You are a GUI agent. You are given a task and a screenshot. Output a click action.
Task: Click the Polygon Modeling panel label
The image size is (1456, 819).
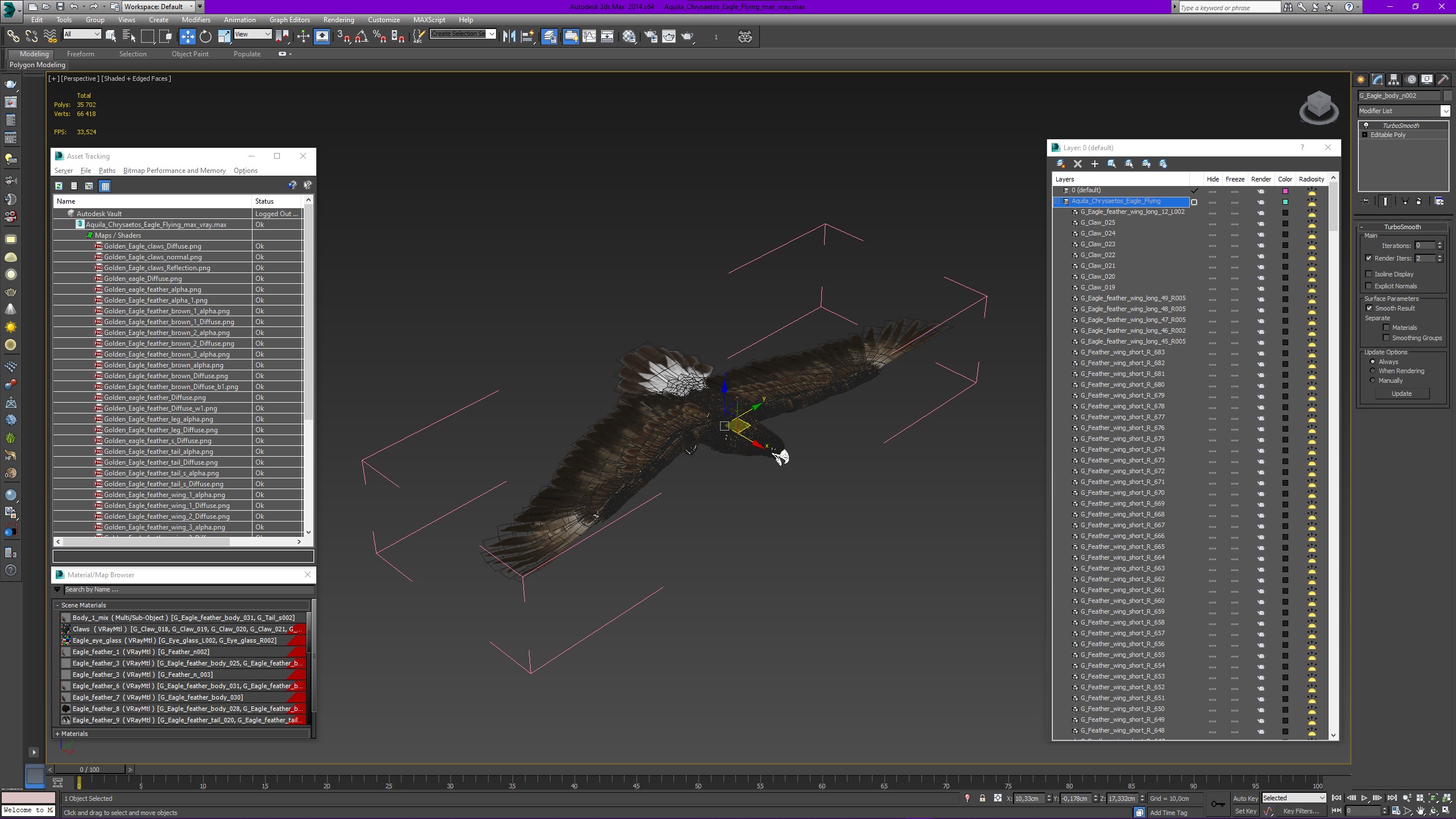[38, 65]
